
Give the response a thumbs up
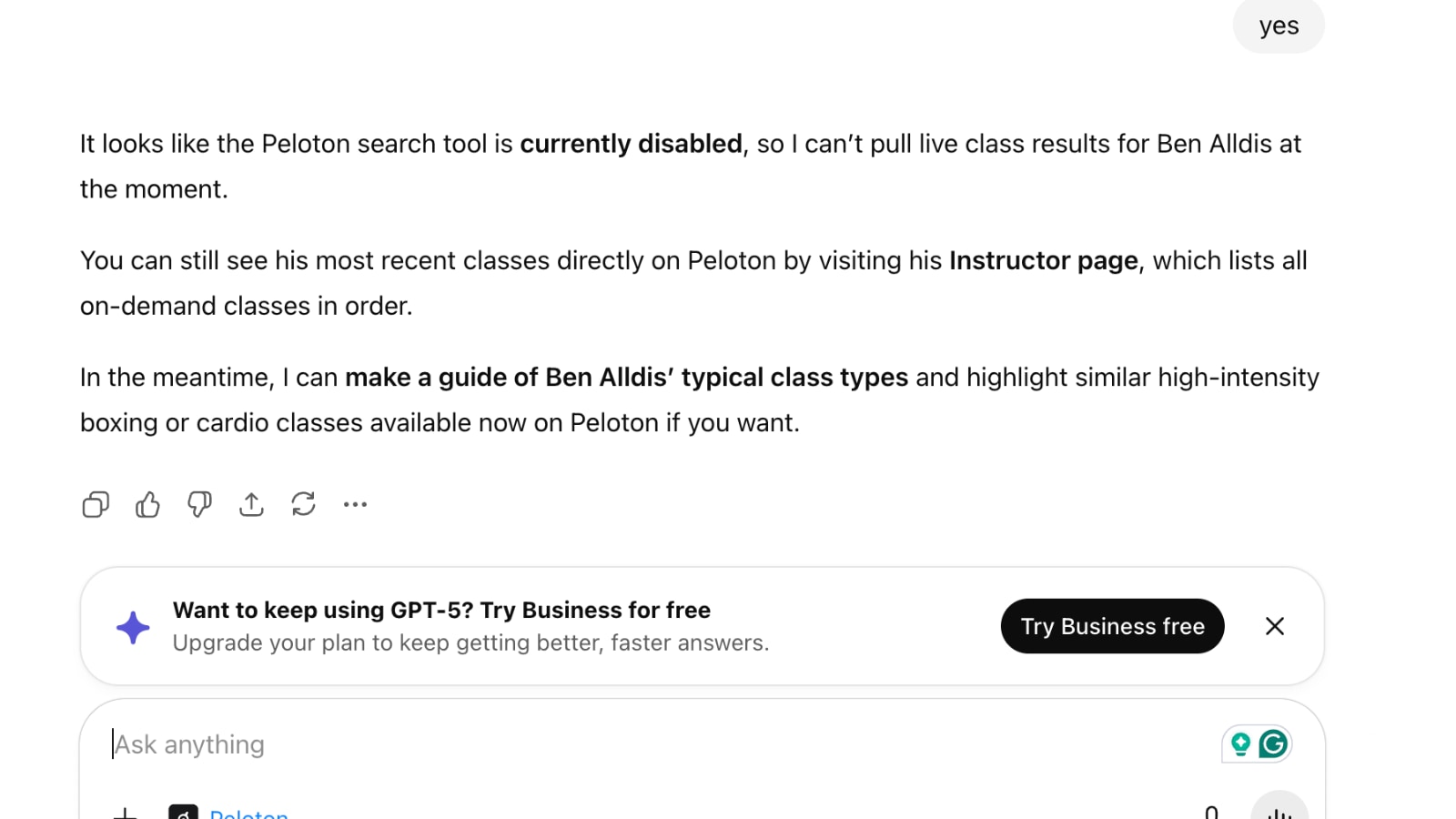pos(147,504)
